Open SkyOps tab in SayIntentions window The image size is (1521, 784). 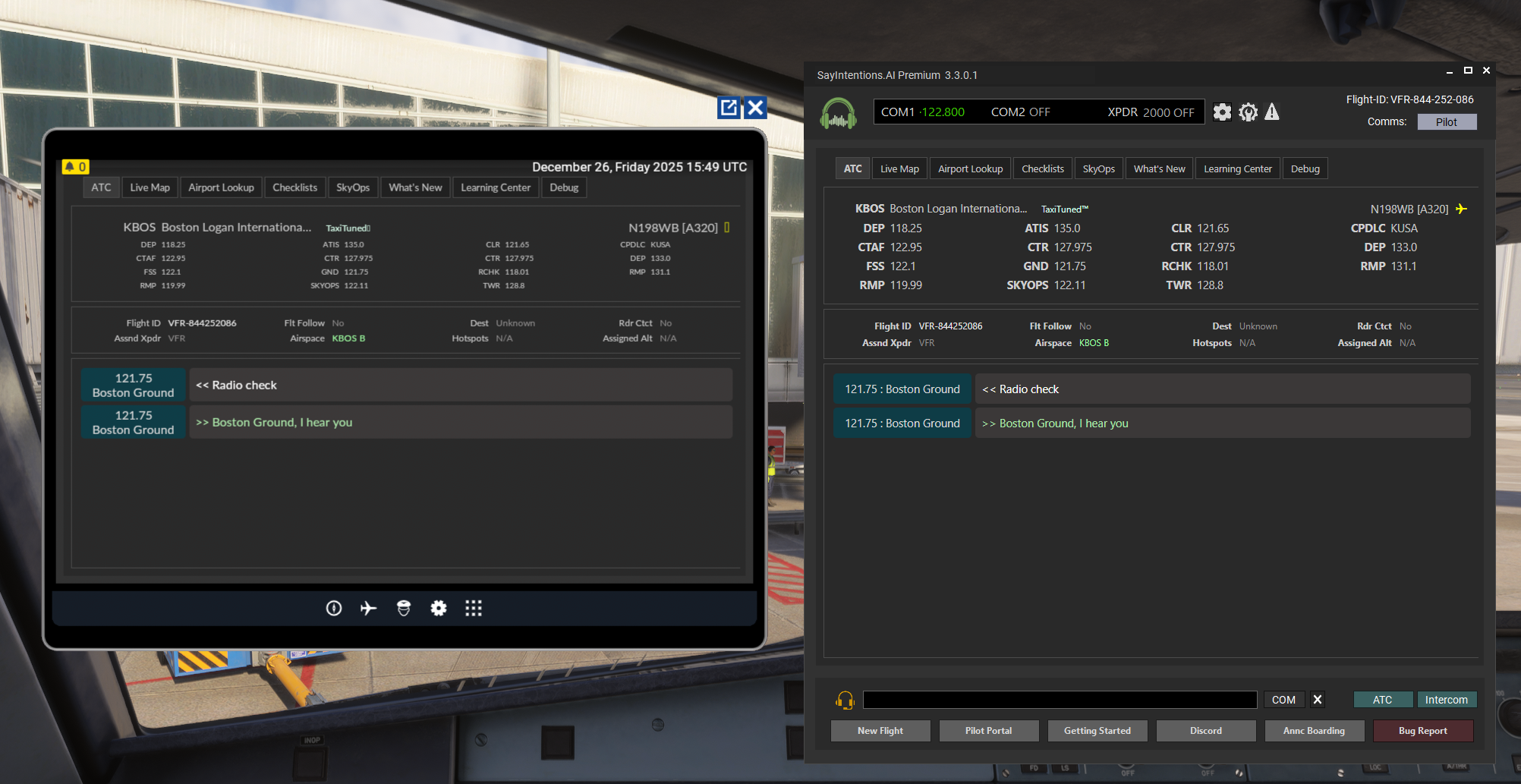point(1099,168)
